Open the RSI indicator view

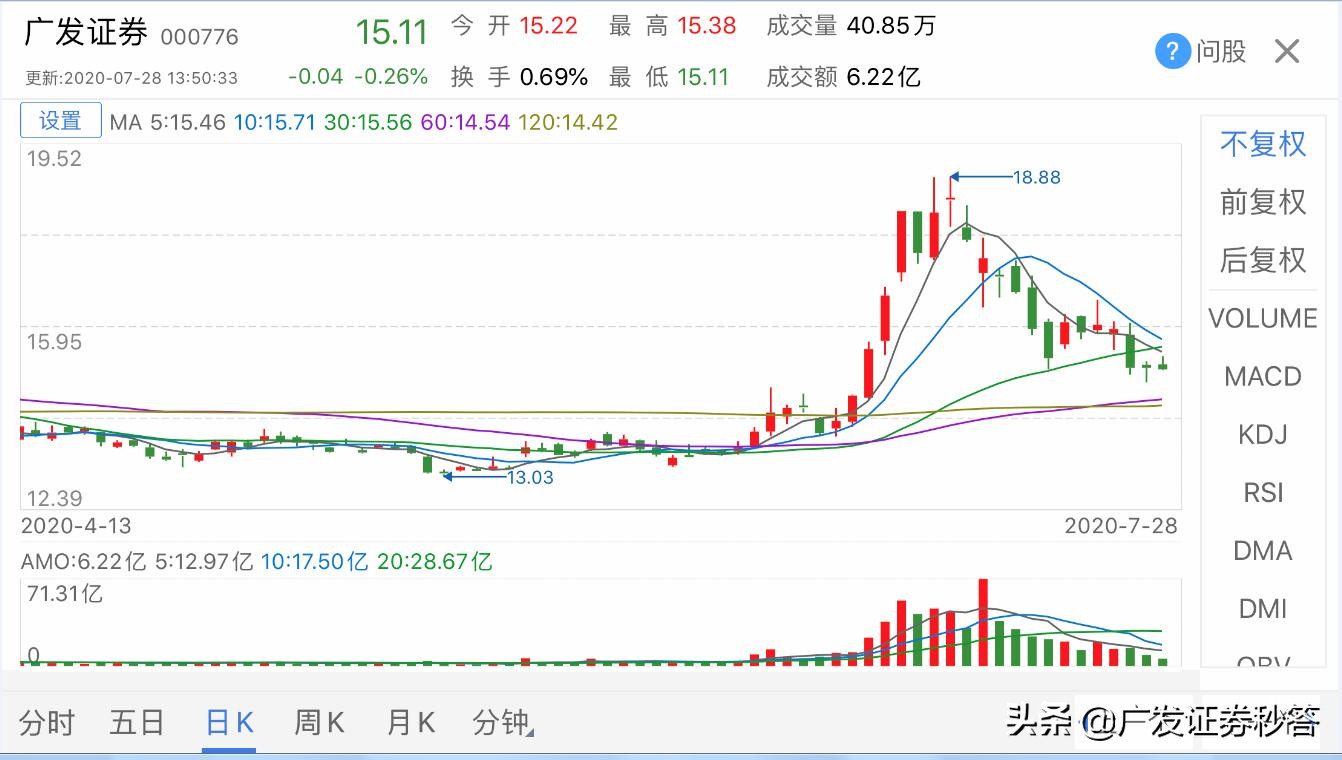pos(1263,492)
